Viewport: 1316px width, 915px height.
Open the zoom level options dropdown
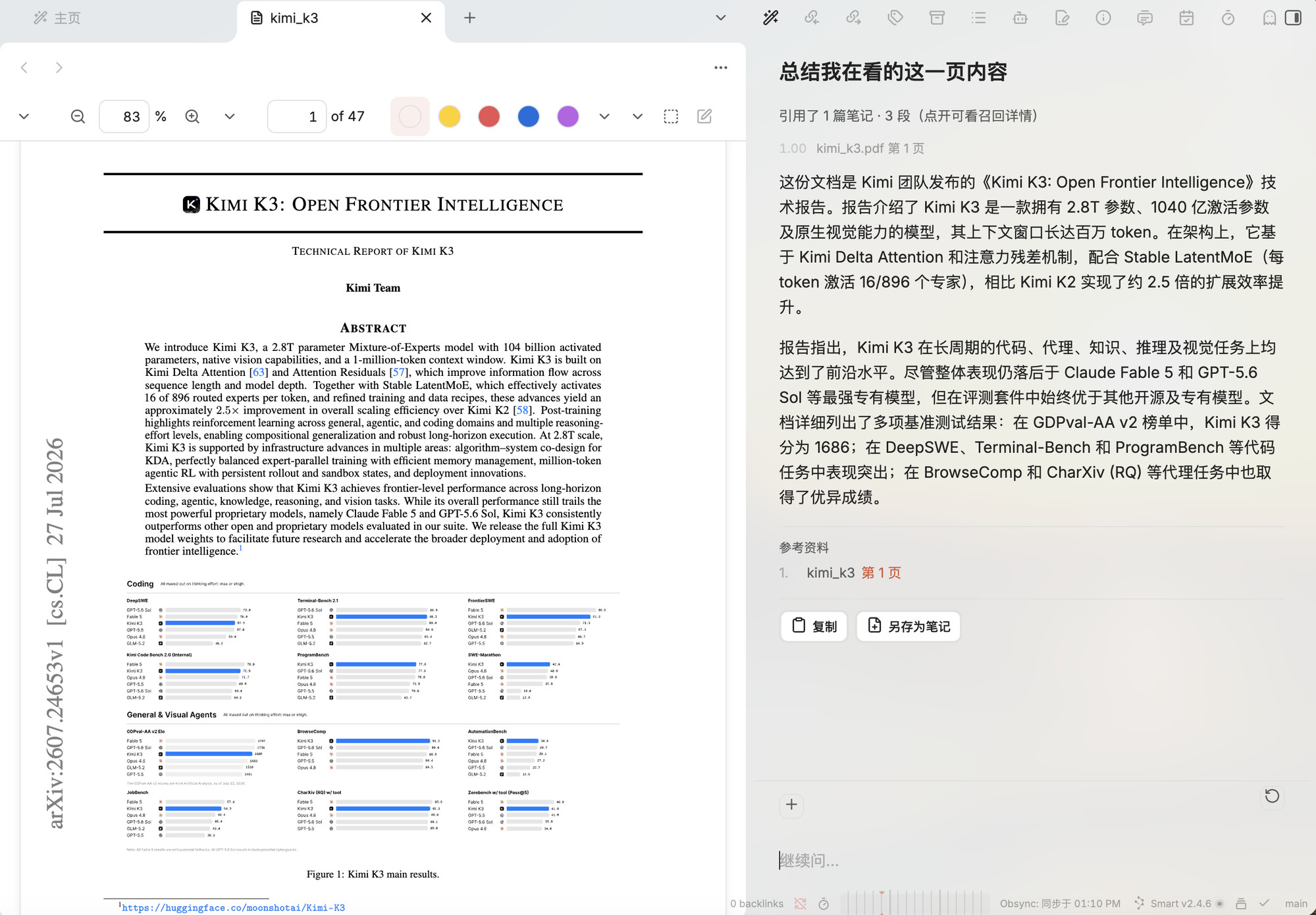click(229, 117)
